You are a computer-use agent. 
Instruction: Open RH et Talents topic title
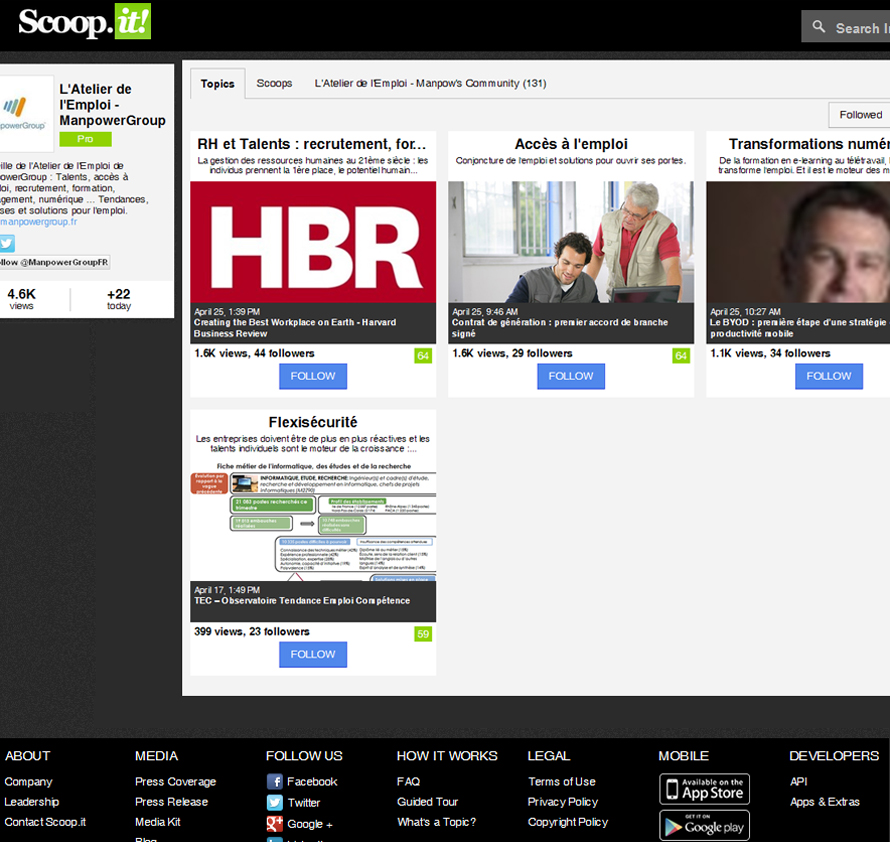pyautogui.click(x=312, y=144)
